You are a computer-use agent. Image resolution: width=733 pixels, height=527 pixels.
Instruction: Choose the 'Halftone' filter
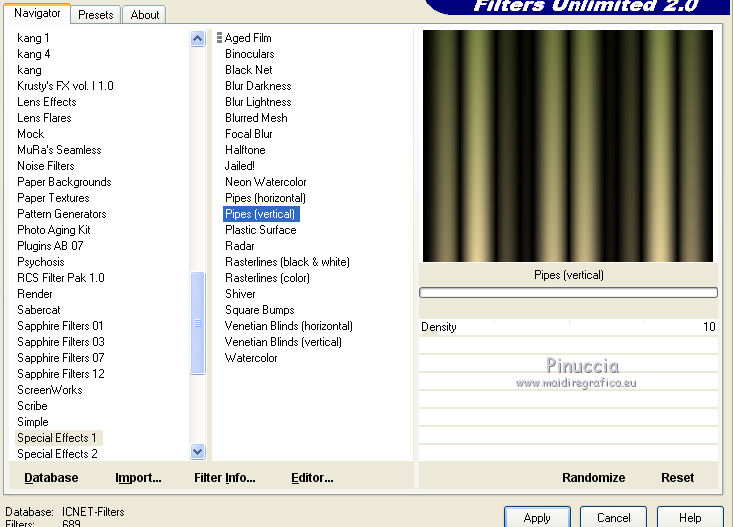click(245, 150)
